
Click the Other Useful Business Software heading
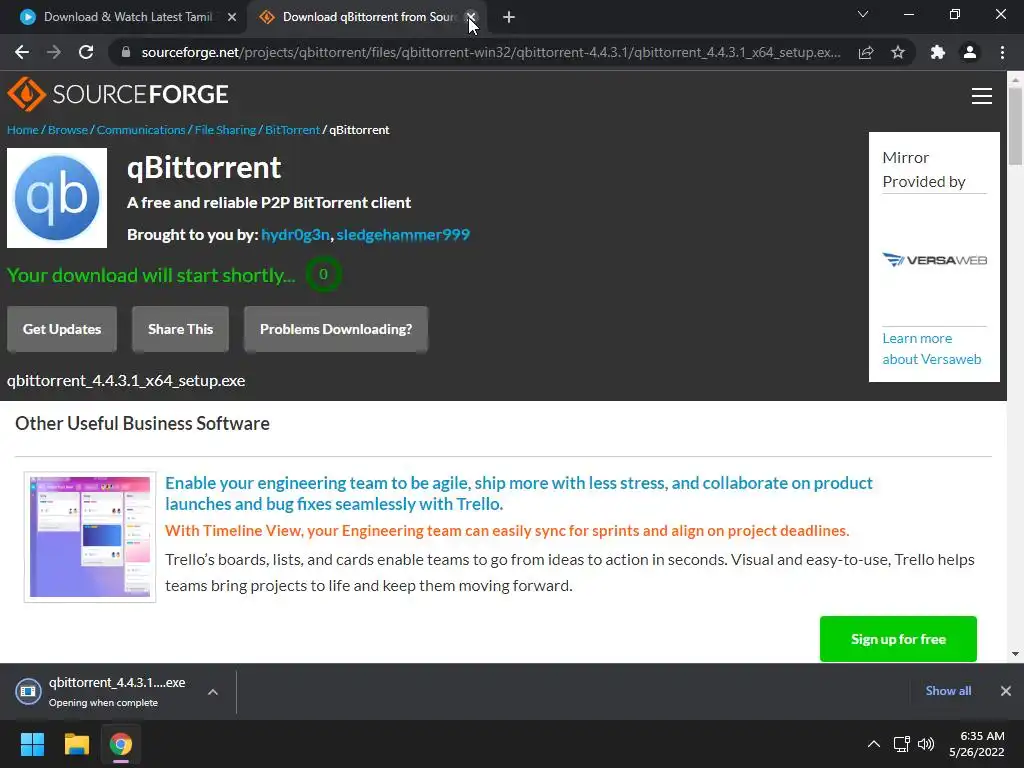tap(142, 424)
